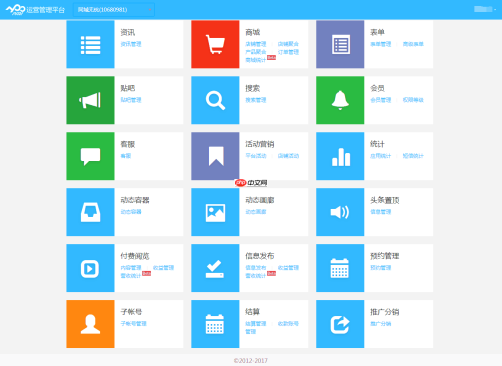Screen dimensions: 502x366
Task: Open the 会员管理 link
Action: click(381, 100)
